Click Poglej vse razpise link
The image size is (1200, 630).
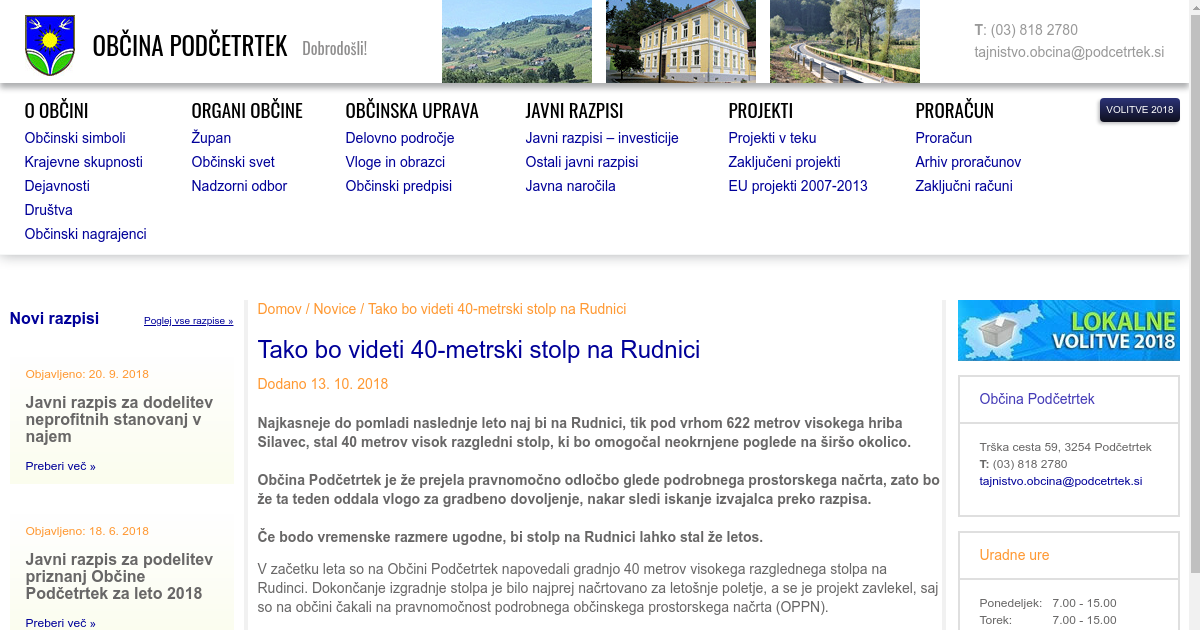pyautogui.click(x=188, y=321)
